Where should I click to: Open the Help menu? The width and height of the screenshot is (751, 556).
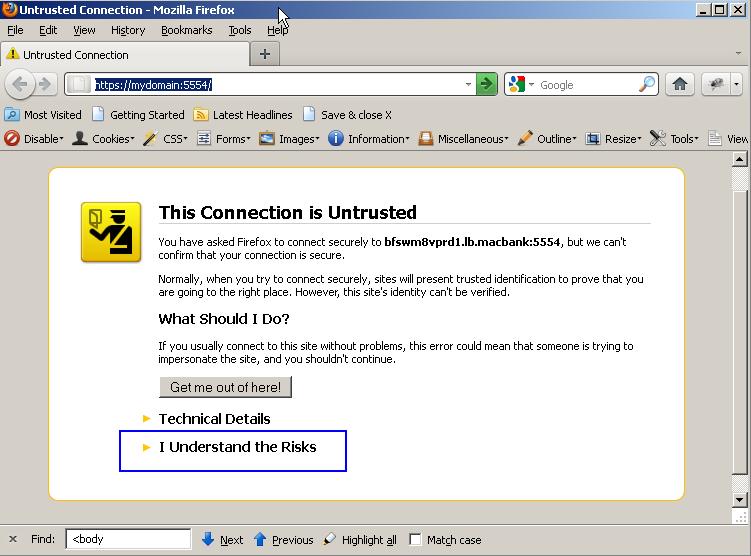point(277,30)
